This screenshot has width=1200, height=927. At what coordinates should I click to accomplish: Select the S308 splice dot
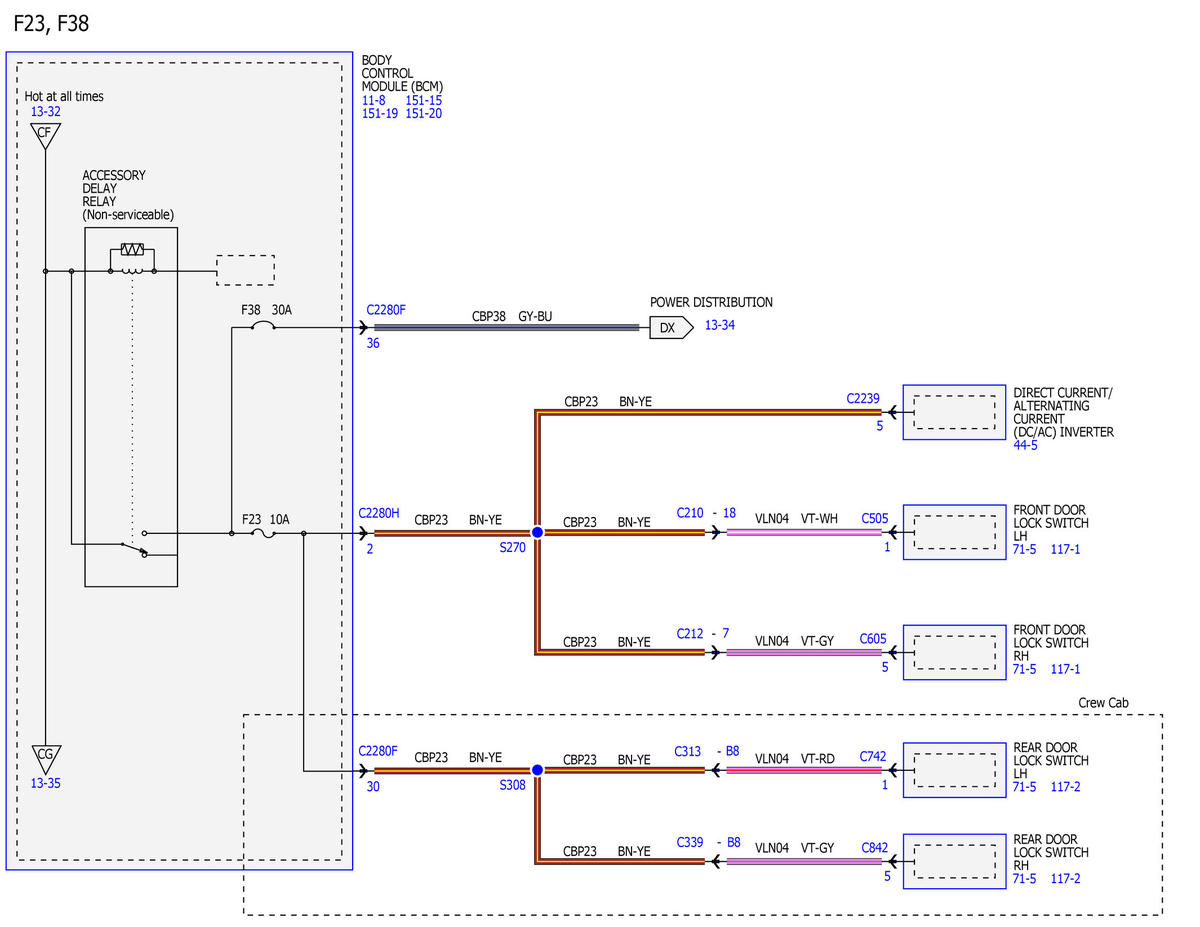(537, 770)
